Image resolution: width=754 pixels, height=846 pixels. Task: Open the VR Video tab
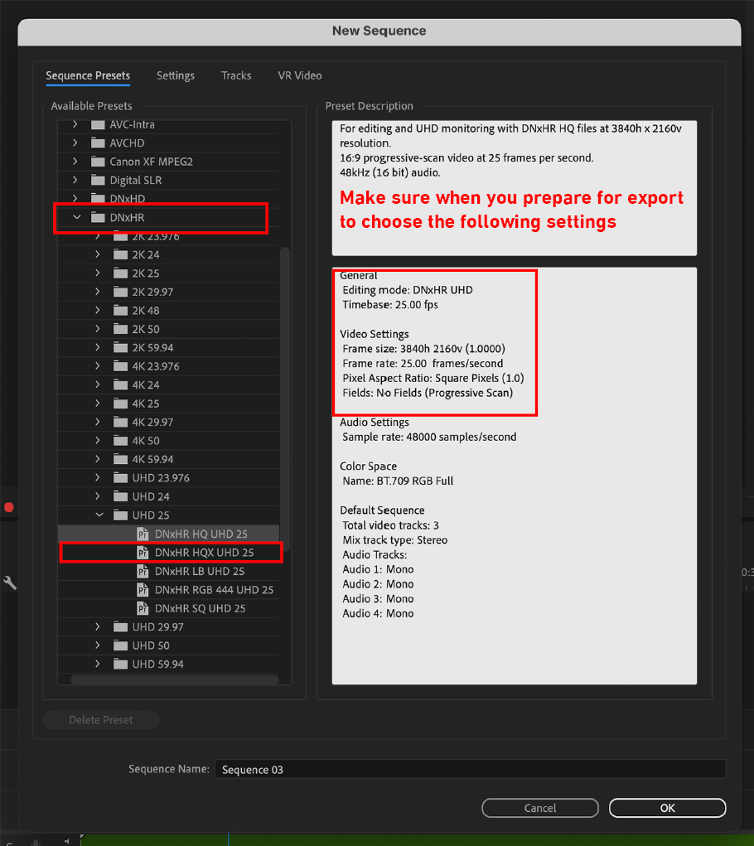(x=299, y=76)
